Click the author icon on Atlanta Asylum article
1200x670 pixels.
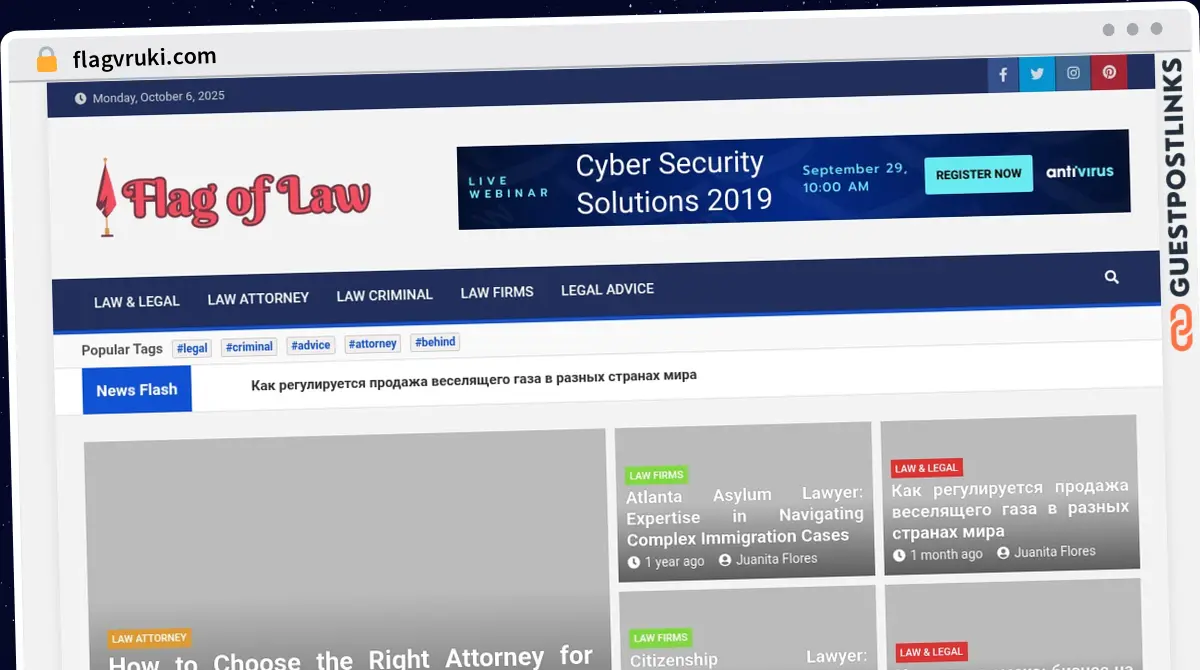(x=725, y=560)
